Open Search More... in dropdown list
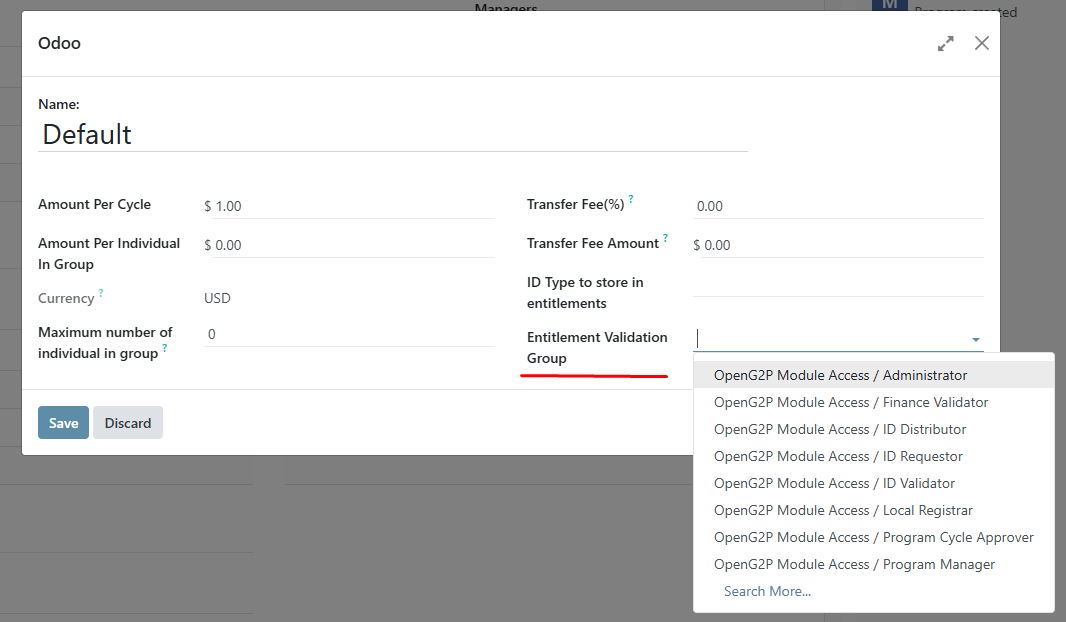1066x622 pixels. (767, 591)
